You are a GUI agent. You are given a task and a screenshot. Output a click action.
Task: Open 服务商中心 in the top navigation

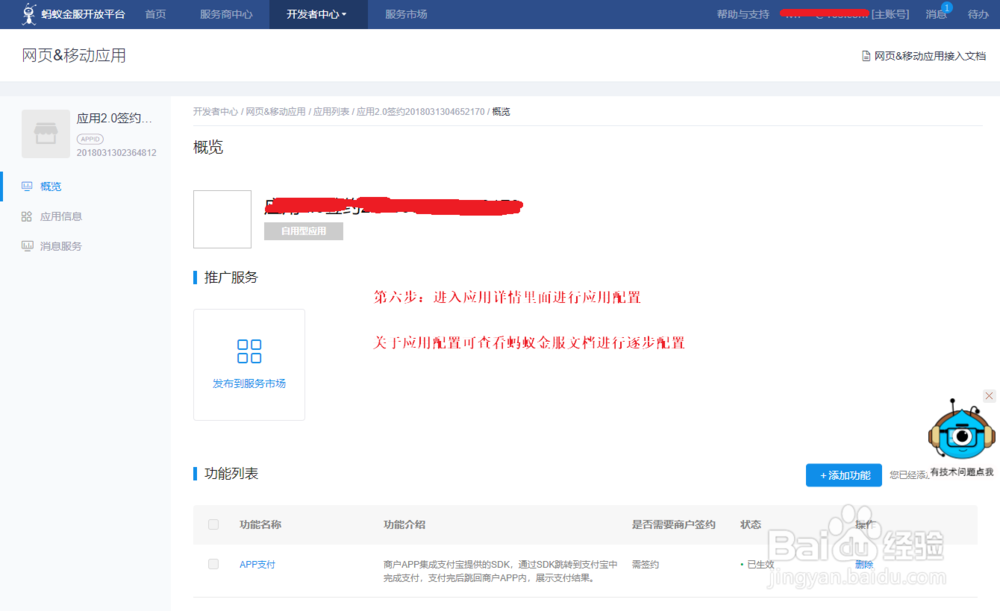(x=226, y=14)
